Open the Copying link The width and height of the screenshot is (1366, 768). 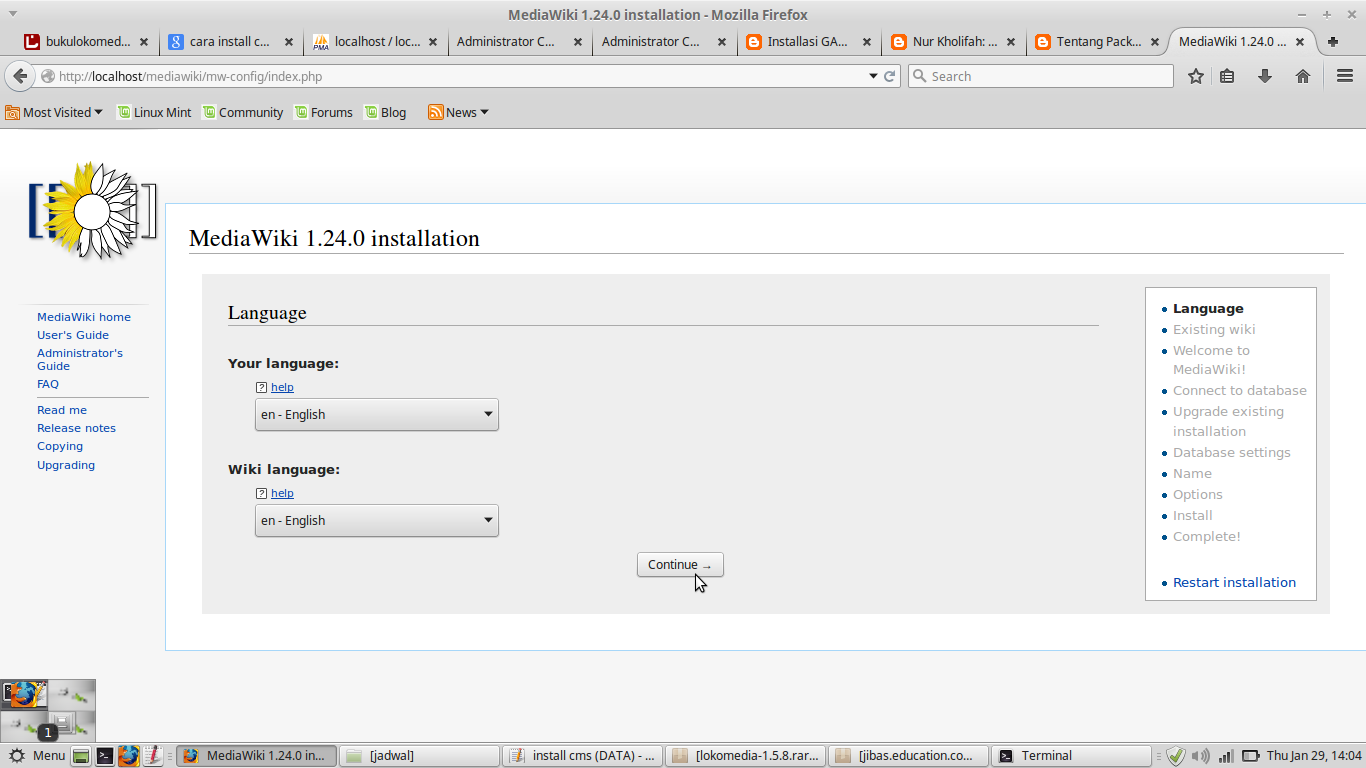[60, 446]
